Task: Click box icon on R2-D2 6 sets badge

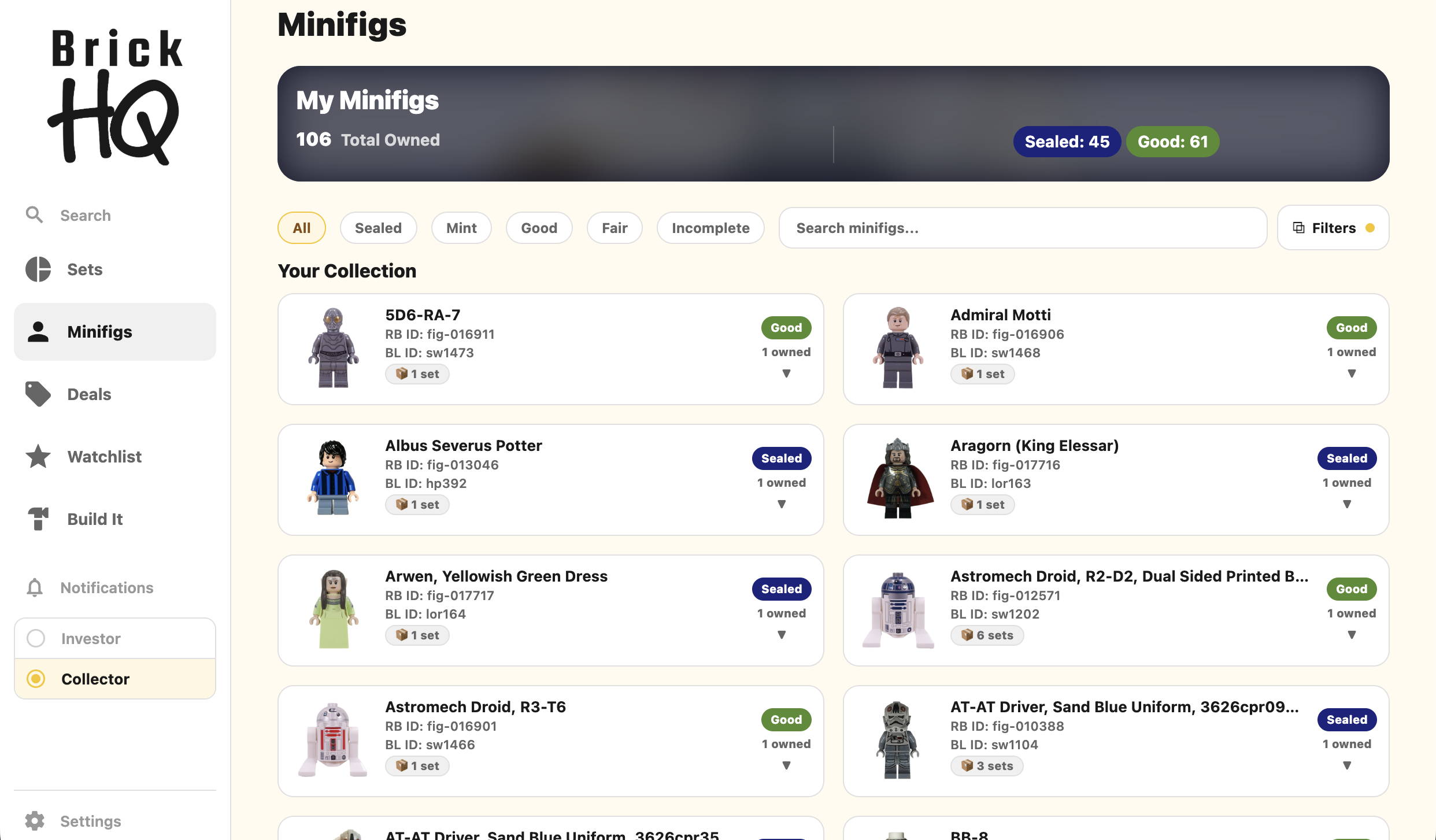Action: click(x=967, y=635)
